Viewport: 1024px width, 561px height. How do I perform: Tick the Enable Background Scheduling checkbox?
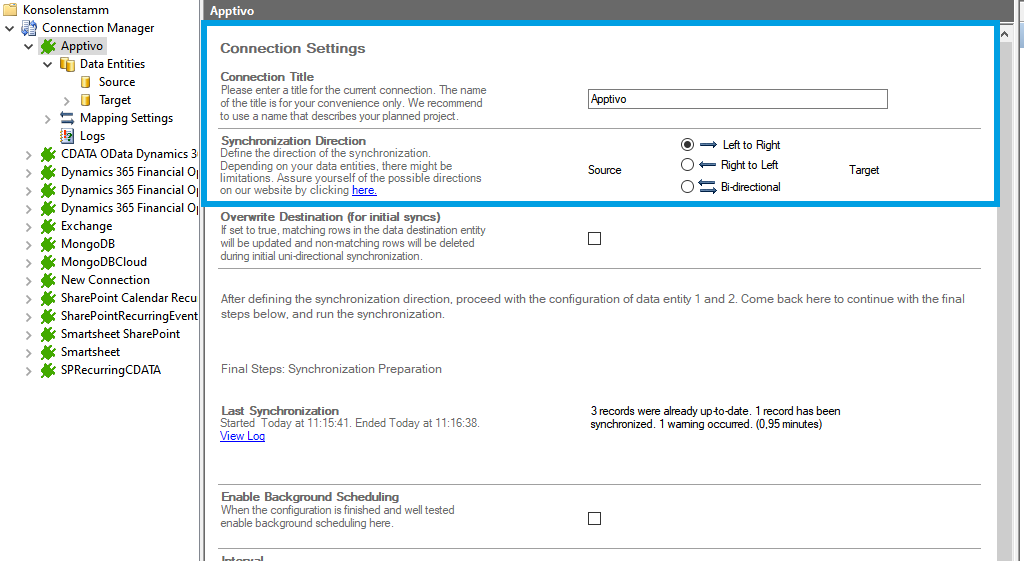click(594, 518)
